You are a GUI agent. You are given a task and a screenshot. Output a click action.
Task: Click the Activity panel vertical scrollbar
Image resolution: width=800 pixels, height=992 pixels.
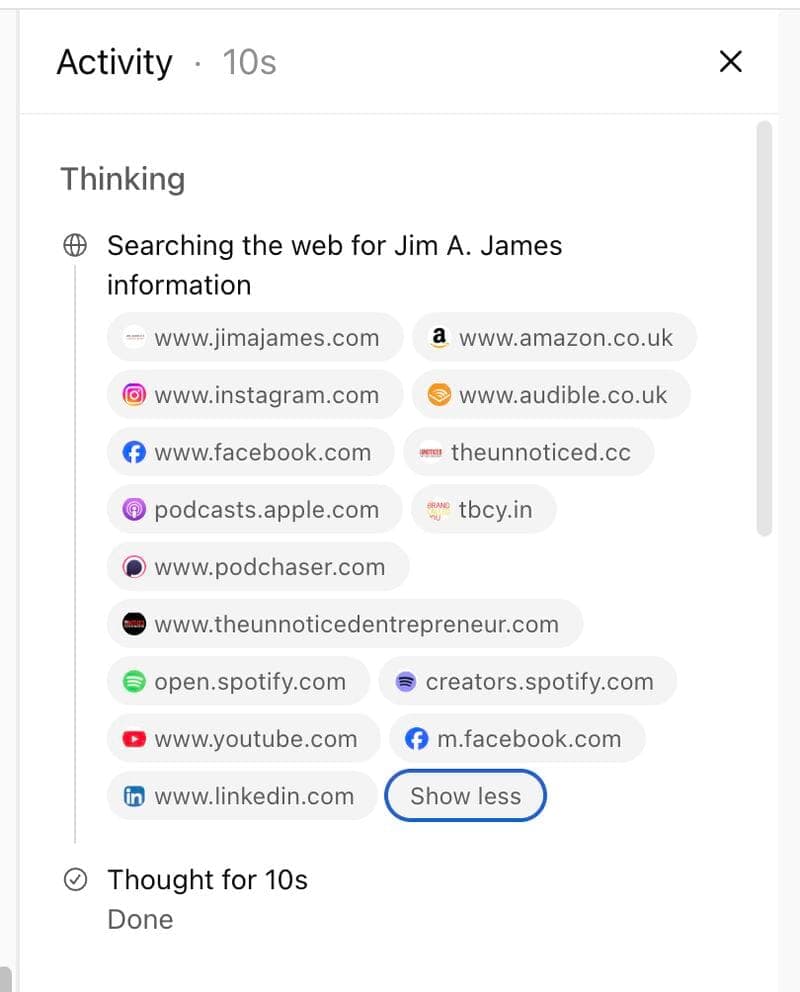click(x=764, y=328)
